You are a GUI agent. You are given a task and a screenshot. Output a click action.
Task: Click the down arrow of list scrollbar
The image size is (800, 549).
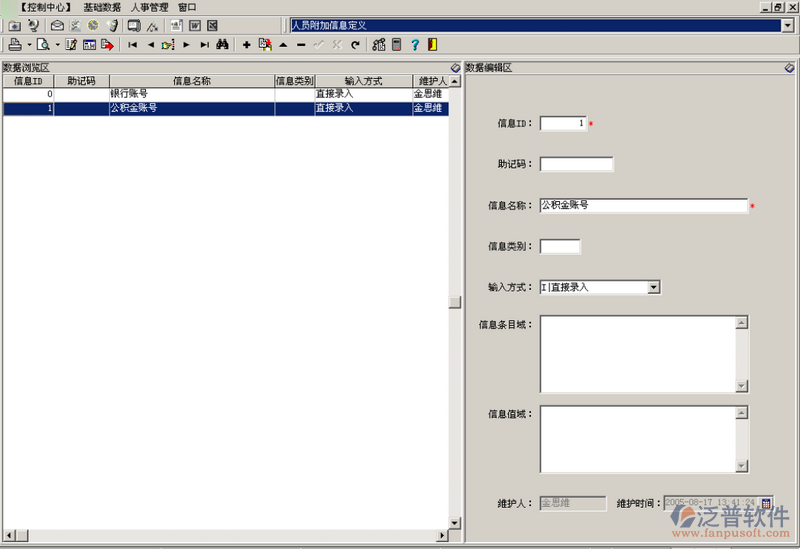[x=455, y=523]
